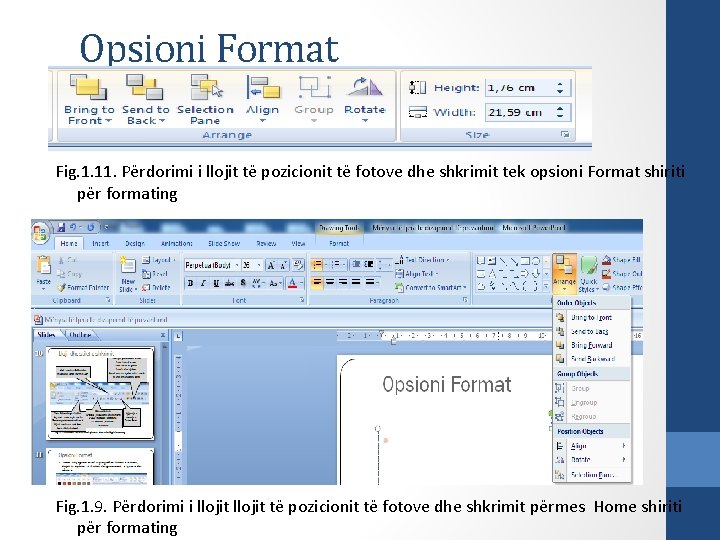
Task: Click the Office orb button
Action: tap(40, 232)
